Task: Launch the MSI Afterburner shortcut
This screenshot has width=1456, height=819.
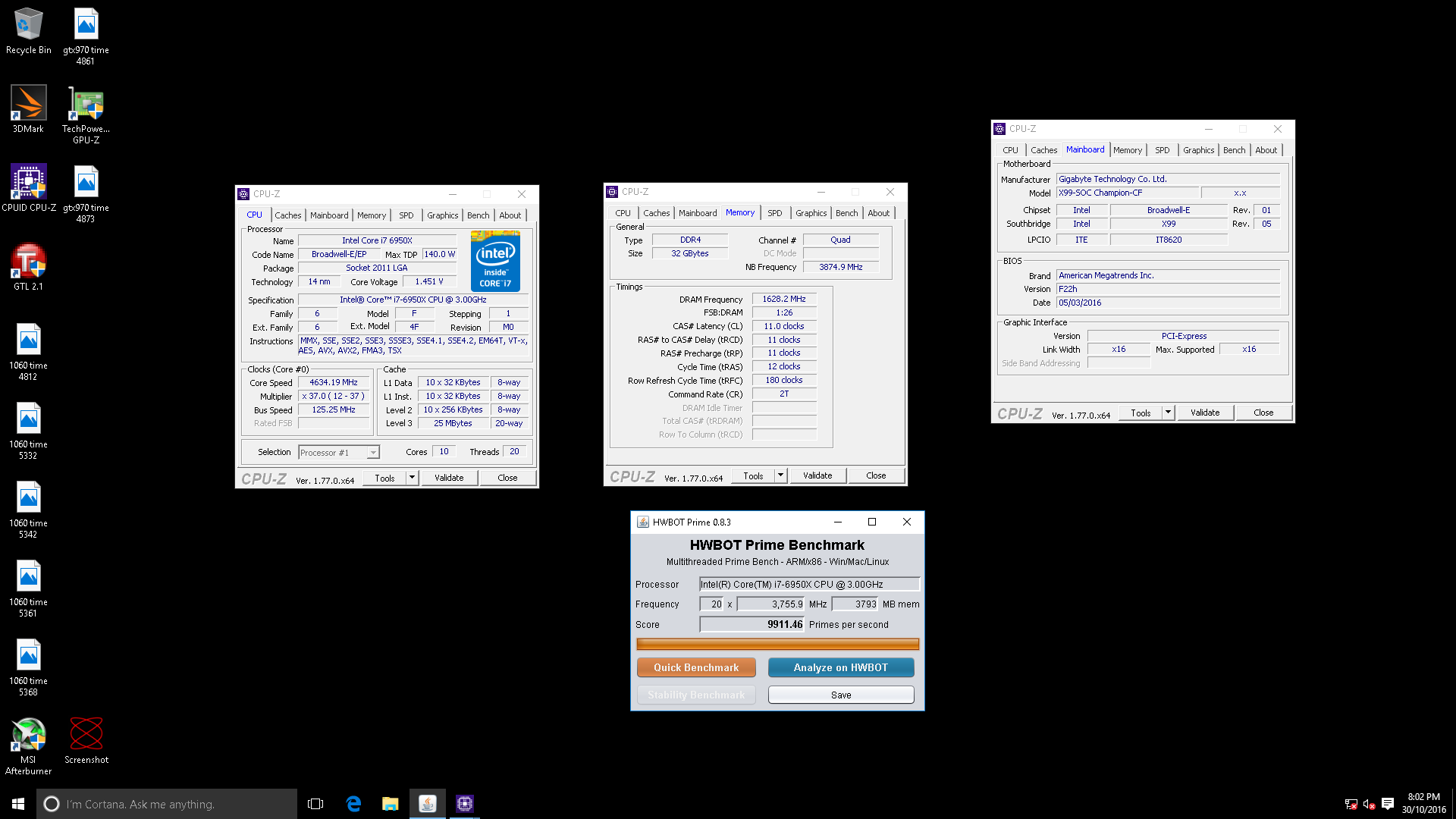Action: 28,746
